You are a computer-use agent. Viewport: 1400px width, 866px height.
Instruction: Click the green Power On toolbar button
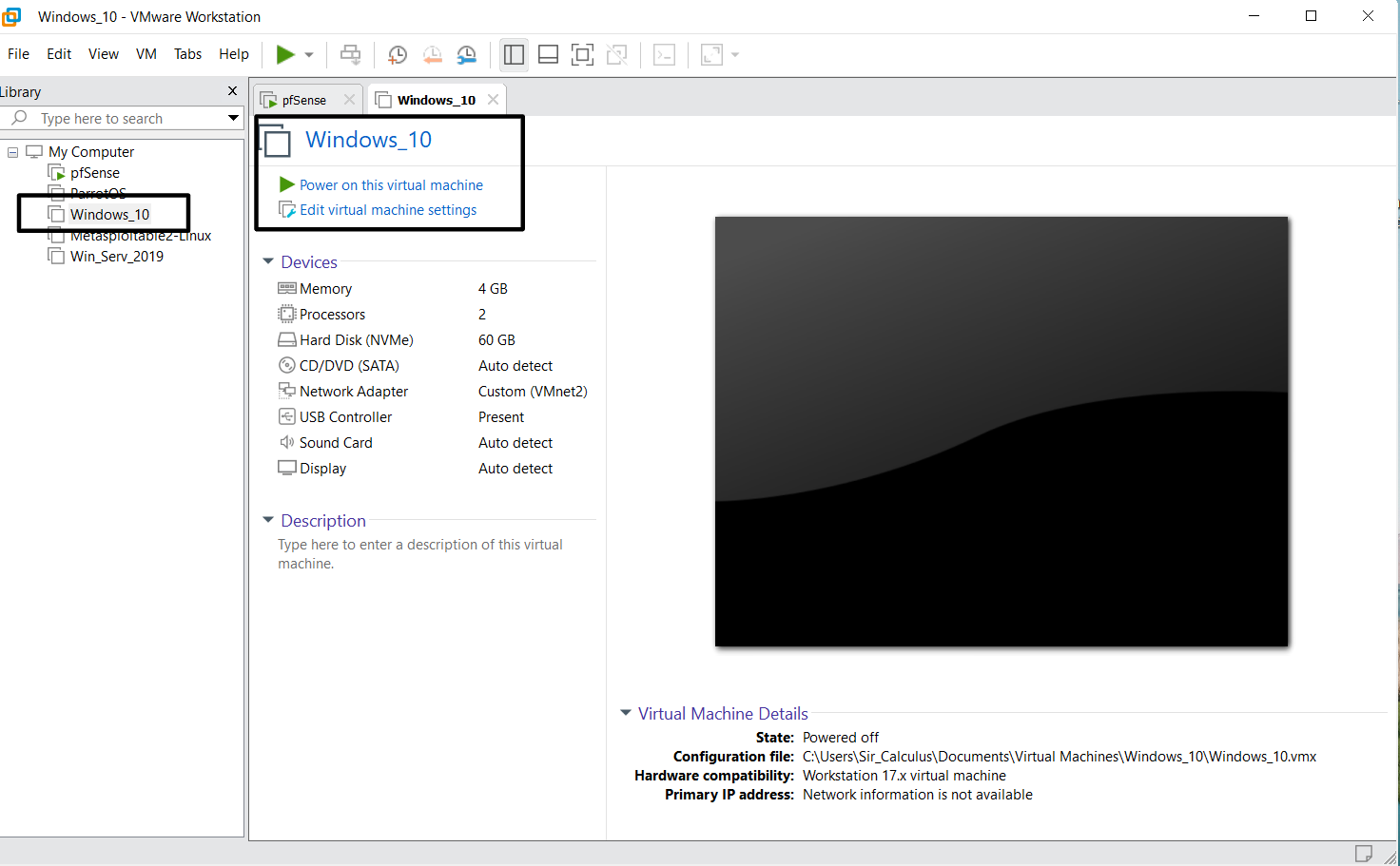pyautogui.click(x=285, y=55)
